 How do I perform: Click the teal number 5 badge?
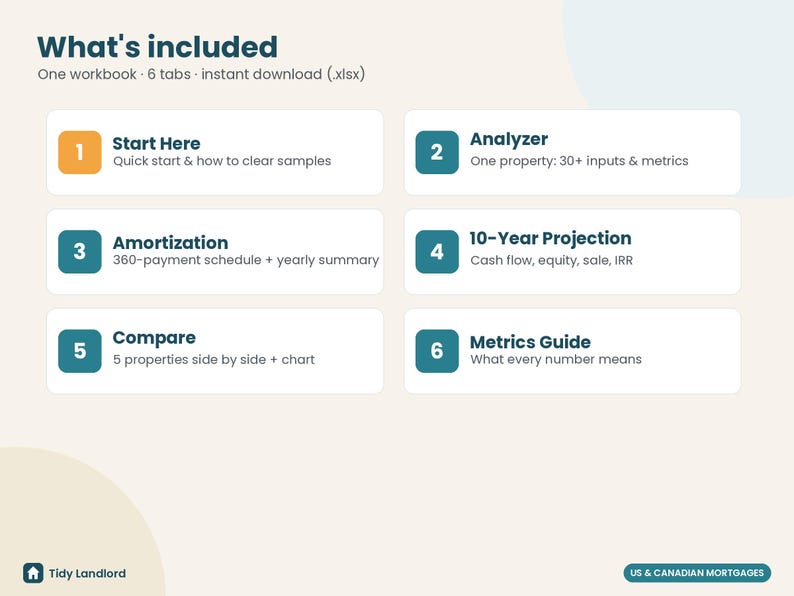[x=80, y=351]
